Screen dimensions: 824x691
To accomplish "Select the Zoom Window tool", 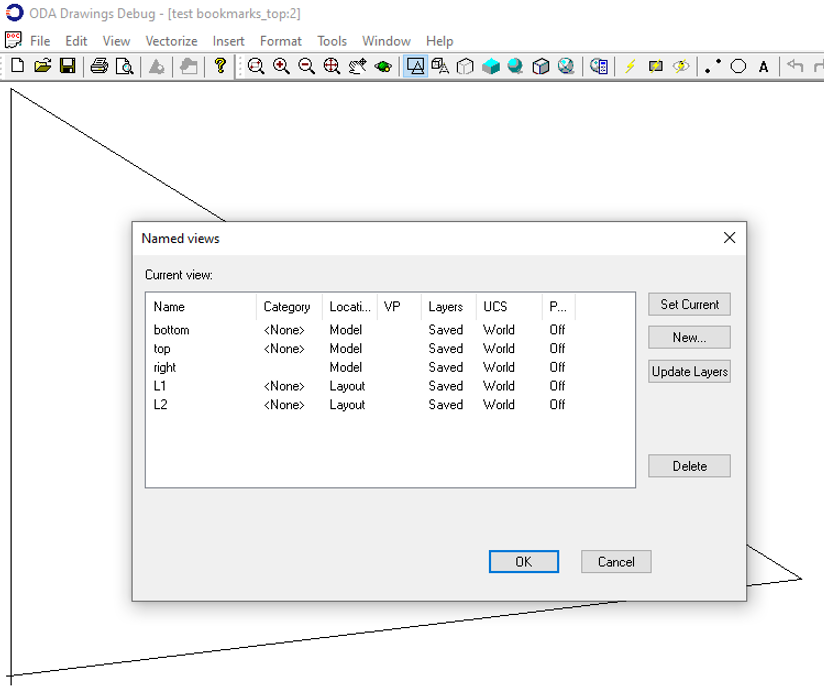I will [x=253, y=69].
